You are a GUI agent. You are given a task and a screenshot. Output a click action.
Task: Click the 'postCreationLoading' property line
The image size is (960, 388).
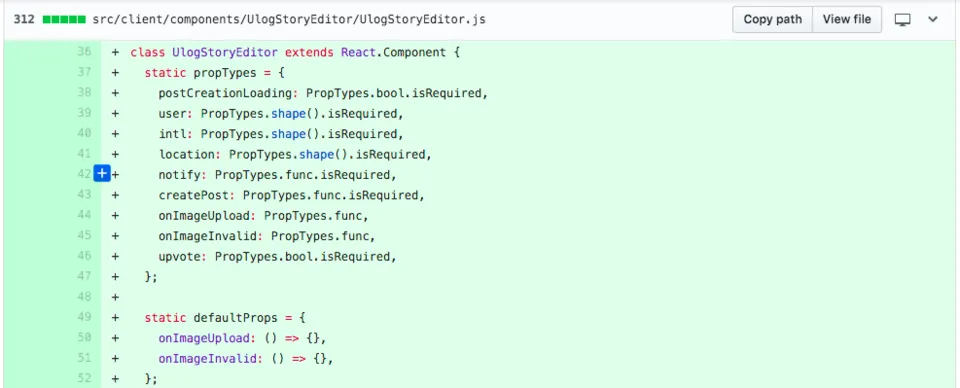pyautogui.click(x=323, y=94)
